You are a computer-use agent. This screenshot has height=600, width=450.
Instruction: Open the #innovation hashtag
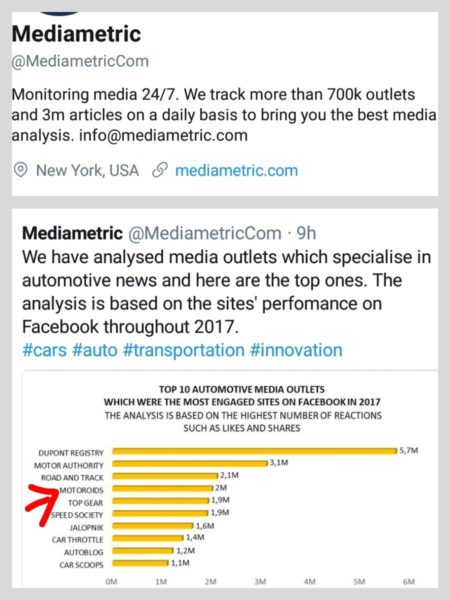[x=296, y=350]
